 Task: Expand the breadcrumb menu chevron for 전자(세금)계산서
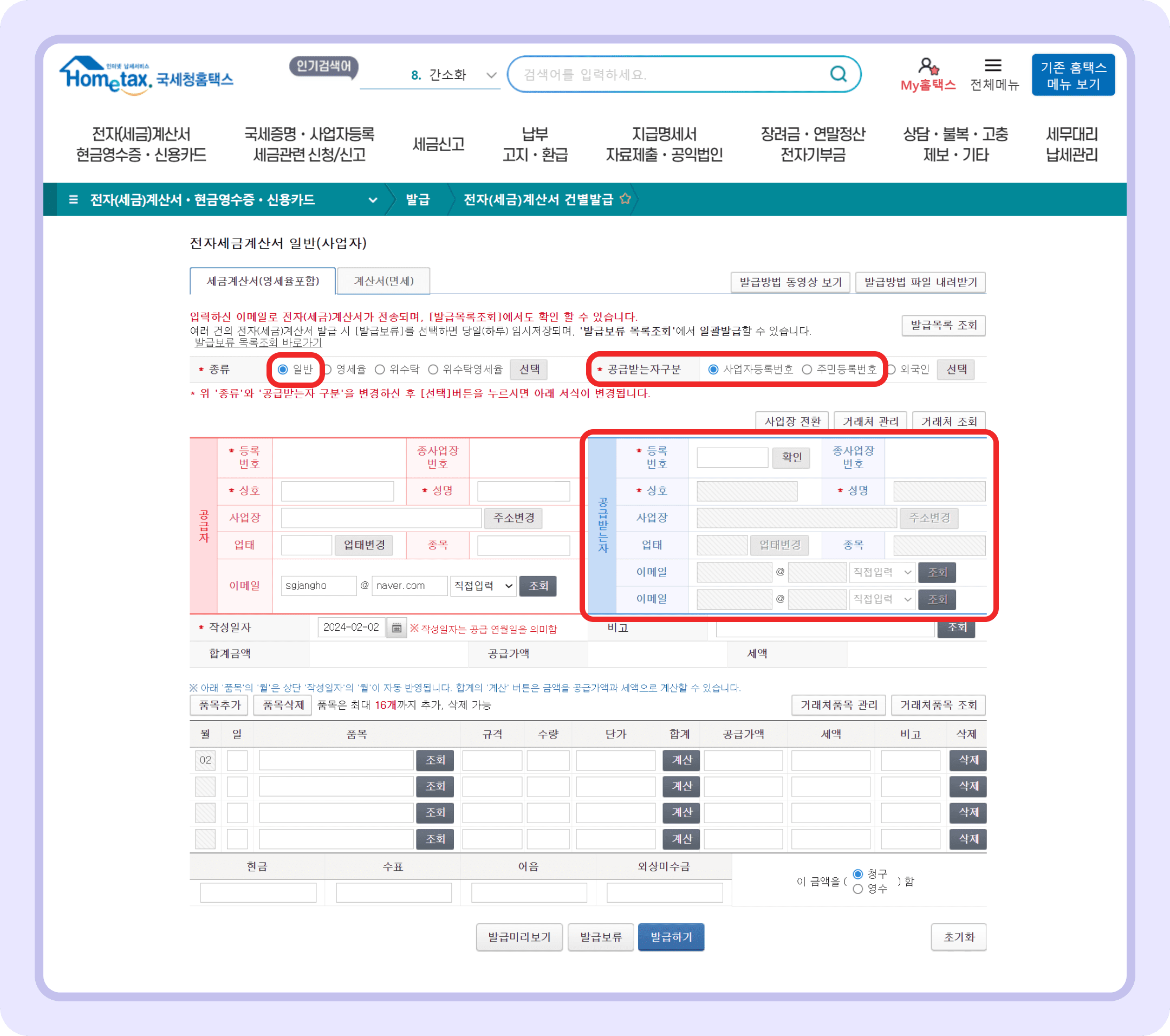tap(373, 200)
